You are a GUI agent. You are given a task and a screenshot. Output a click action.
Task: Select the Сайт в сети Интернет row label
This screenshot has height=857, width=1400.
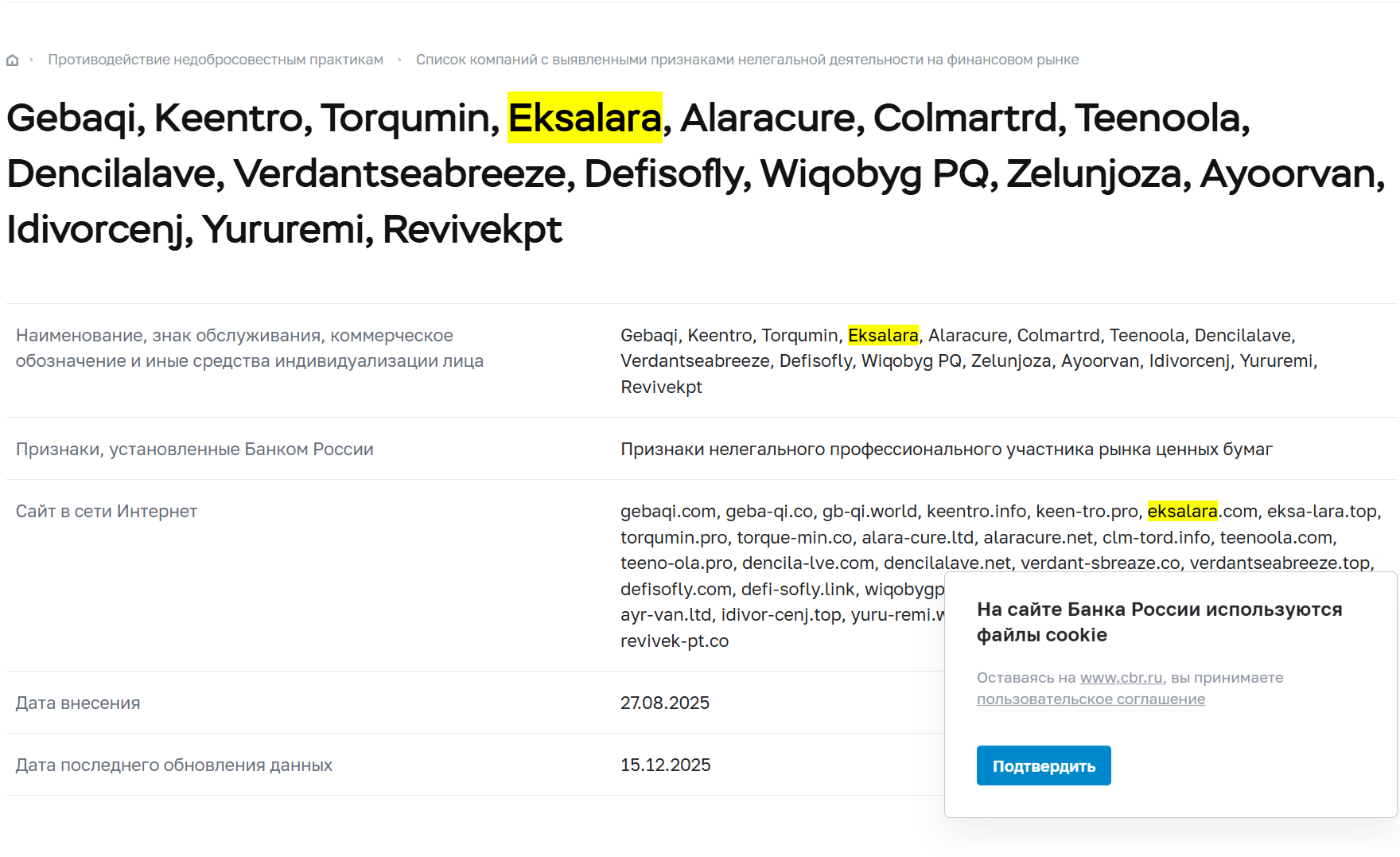click(105, 511)
